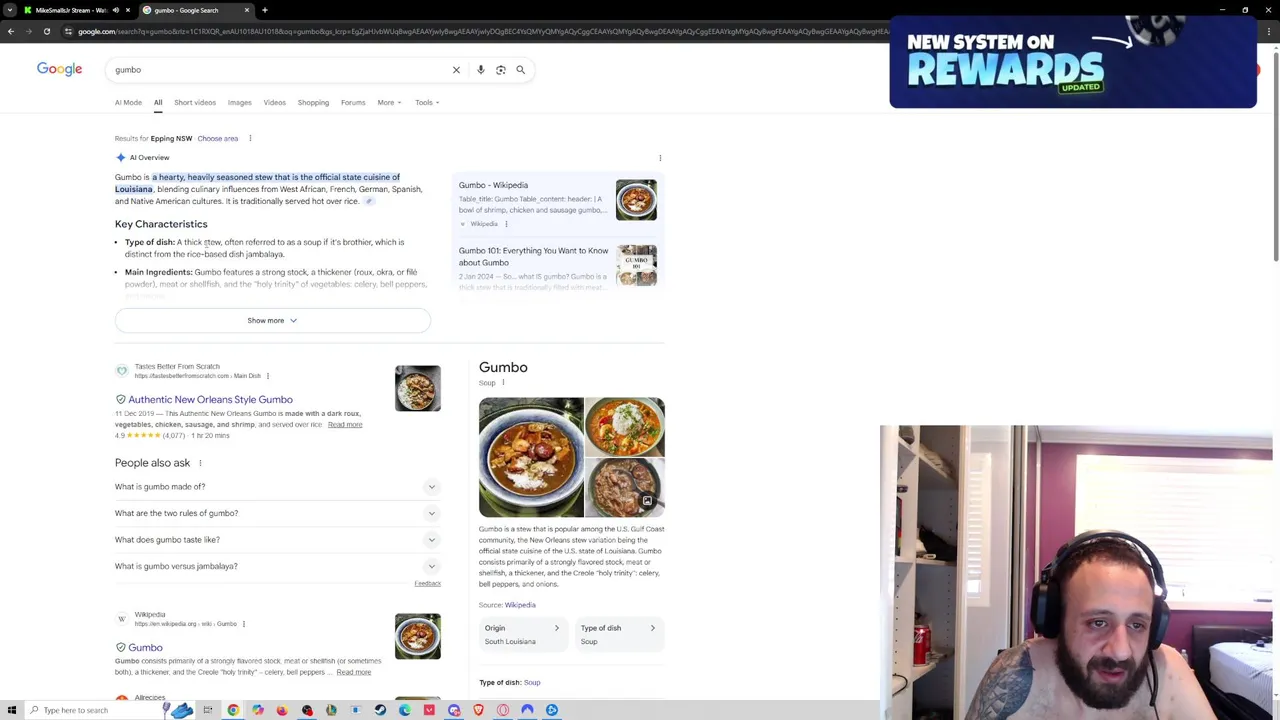Open Copilot app in the taskbar
The height and width of the screenshot is (720, 1280).
point(257,710)
